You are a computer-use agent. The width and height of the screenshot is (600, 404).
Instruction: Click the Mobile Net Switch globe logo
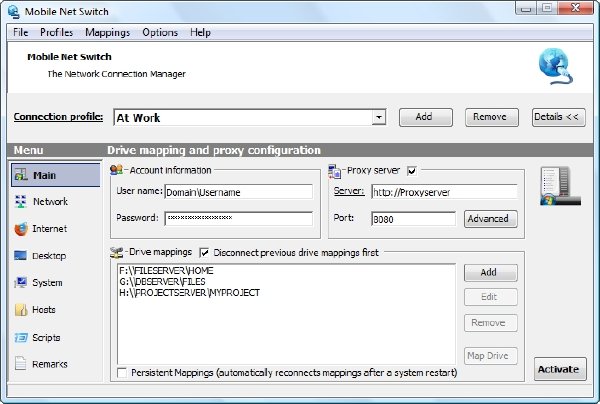[x=556, y=66]
